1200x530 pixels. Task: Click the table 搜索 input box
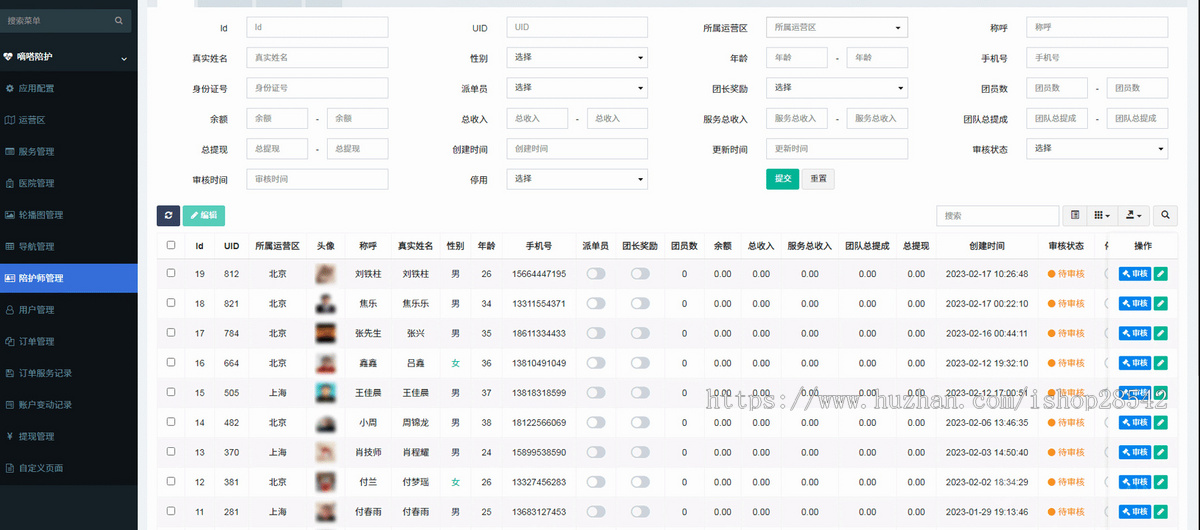click(997, 215)
